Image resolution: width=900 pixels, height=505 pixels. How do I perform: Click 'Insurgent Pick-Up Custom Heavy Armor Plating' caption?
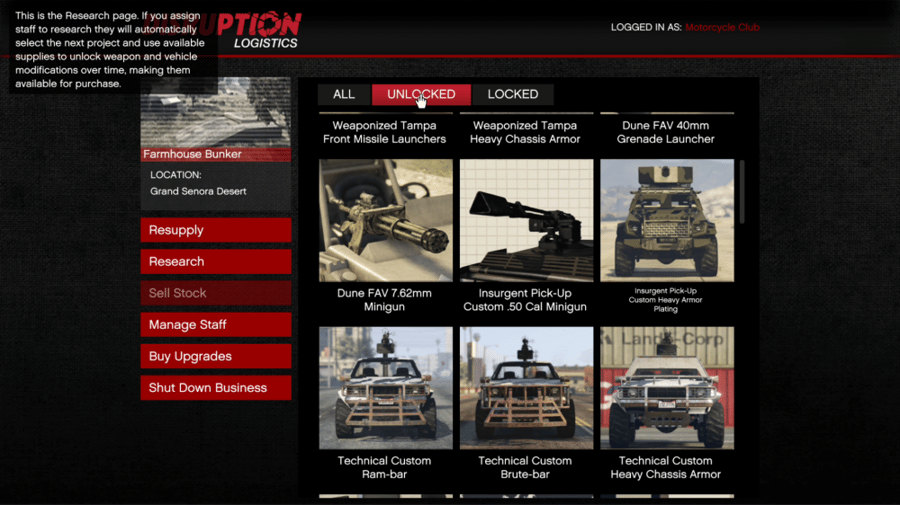pos(666,300)
